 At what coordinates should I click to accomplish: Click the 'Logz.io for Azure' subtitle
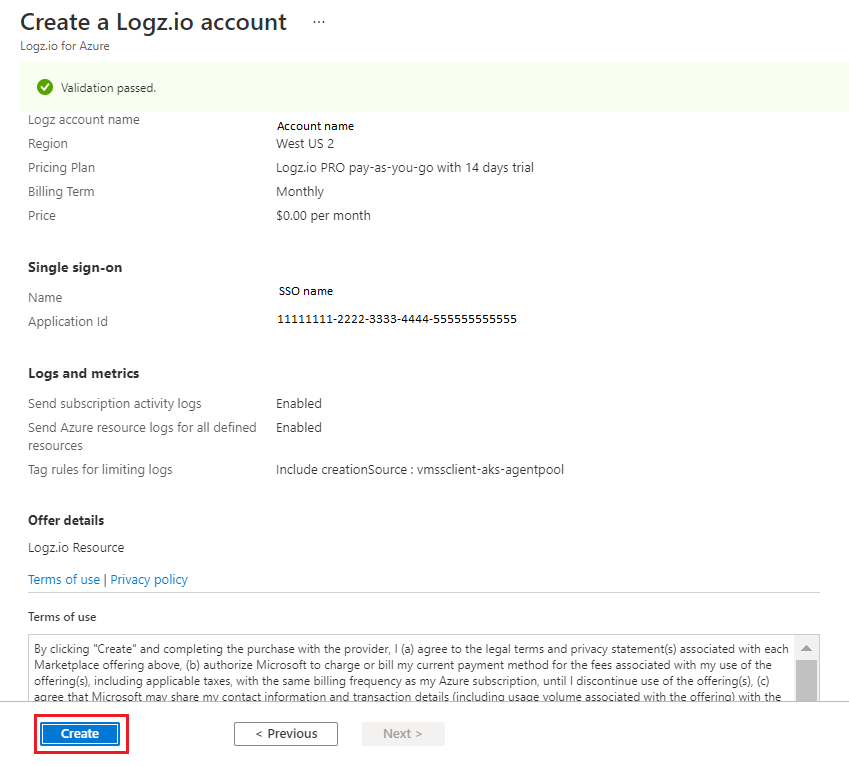[64, 46]
